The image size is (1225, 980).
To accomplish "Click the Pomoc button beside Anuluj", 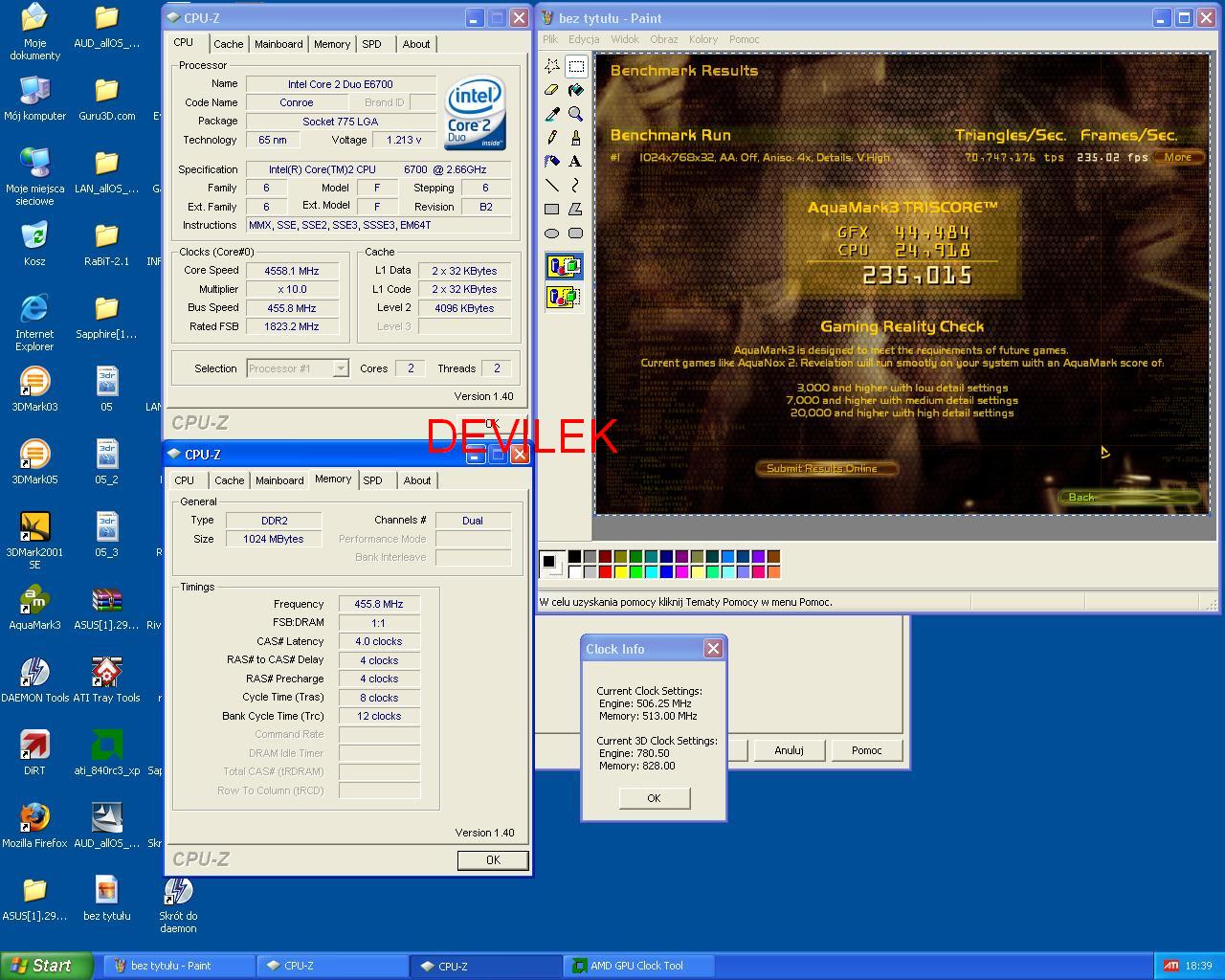I will [x=867, y=750].
